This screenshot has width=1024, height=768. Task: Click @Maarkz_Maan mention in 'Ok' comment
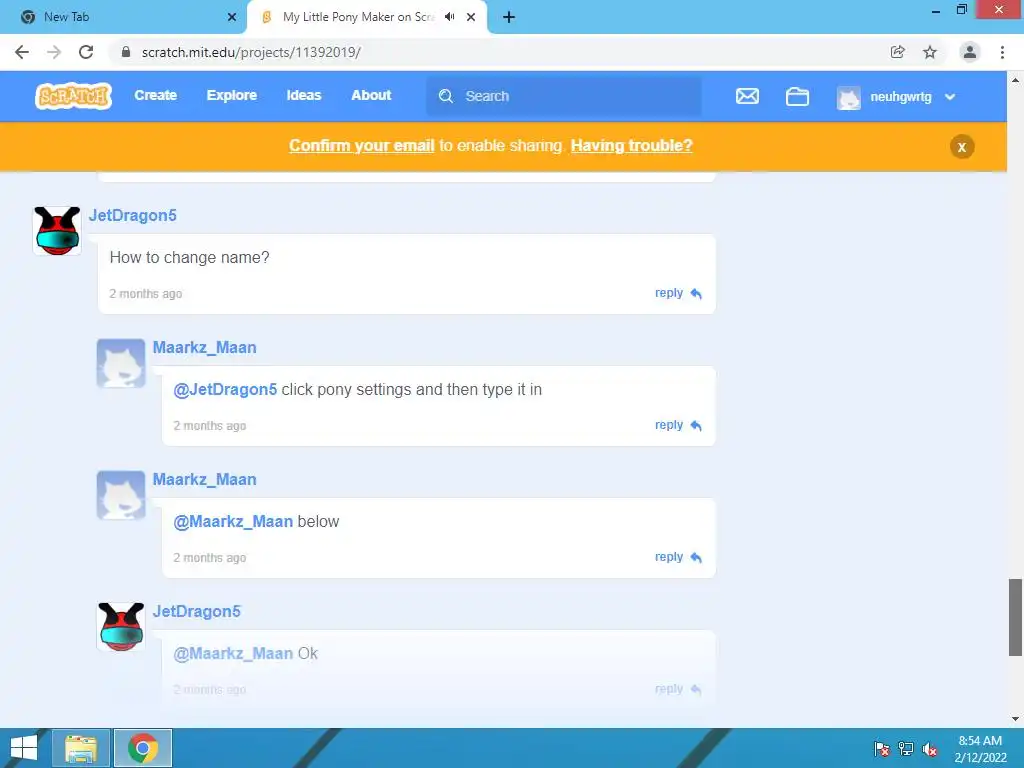[x=233, y=654]
